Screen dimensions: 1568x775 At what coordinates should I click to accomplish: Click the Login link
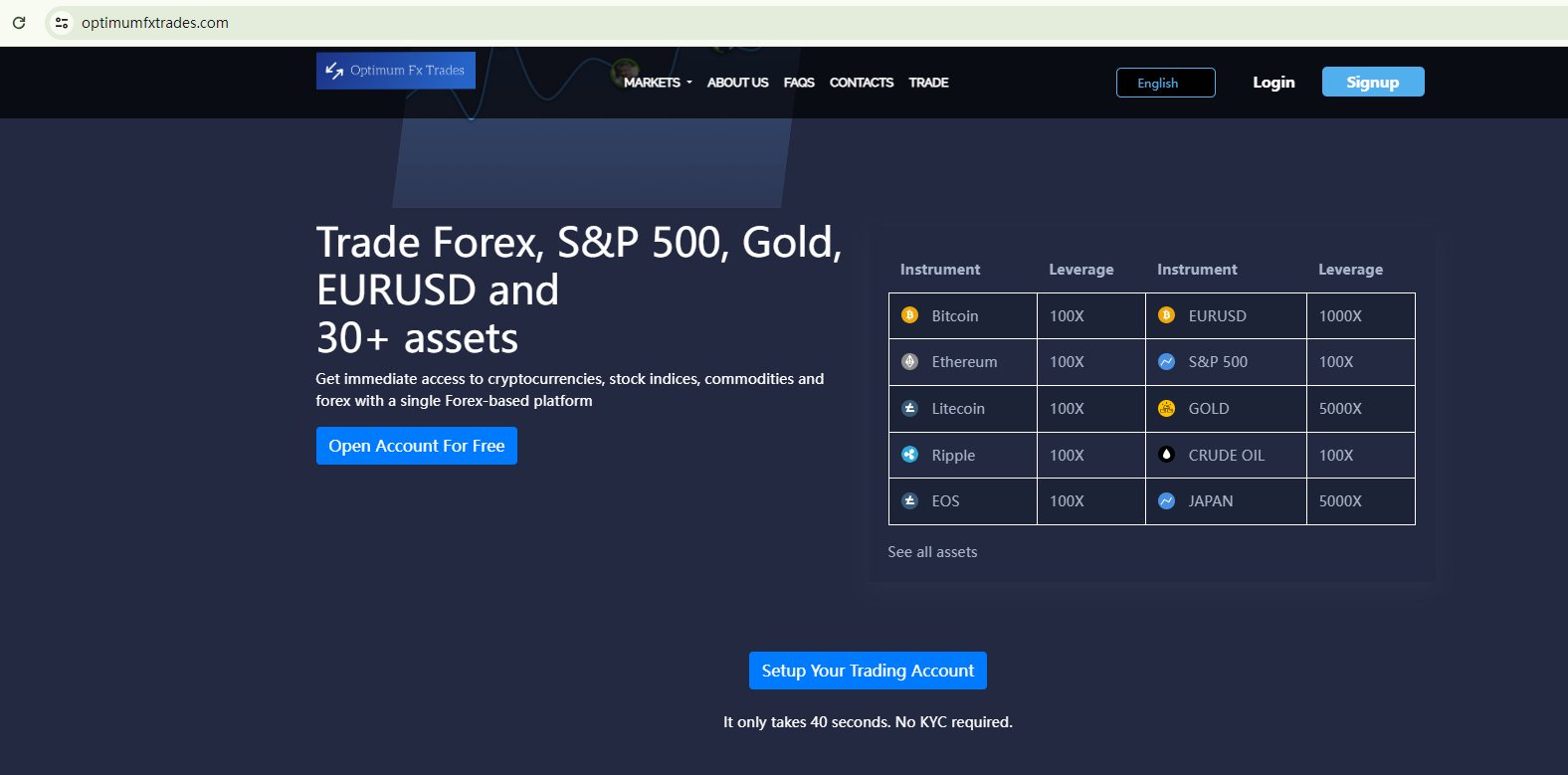tap(1274, 83)
